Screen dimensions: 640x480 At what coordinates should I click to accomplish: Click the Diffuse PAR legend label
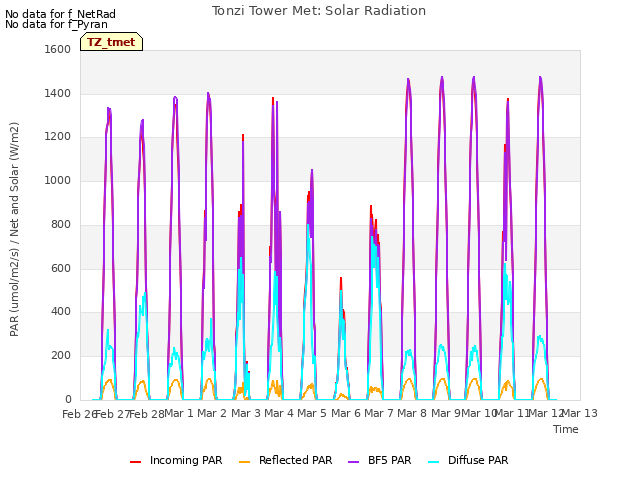coord(478,460)
